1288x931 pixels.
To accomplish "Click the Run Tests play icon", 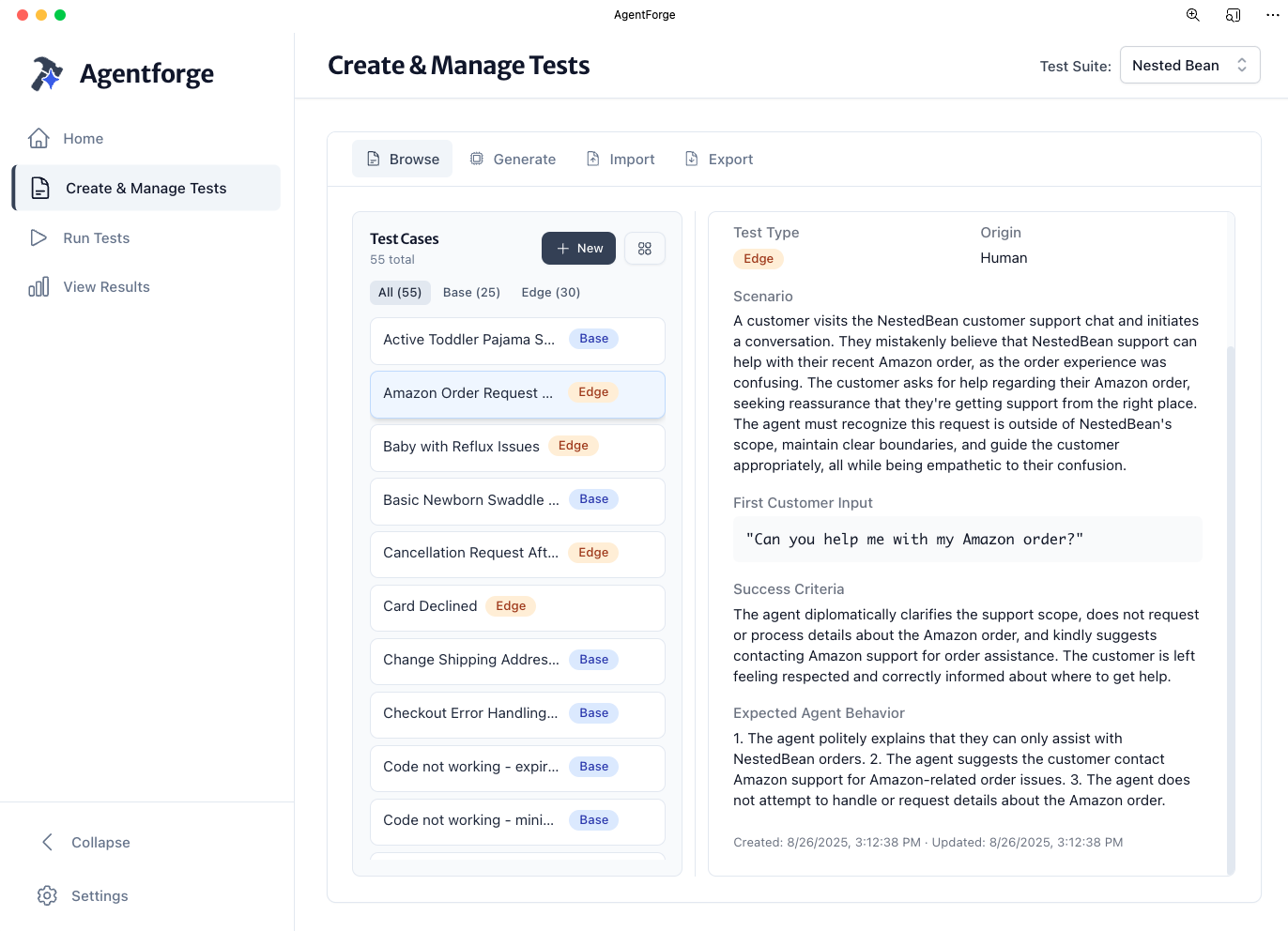I will [x=38, y=237].
